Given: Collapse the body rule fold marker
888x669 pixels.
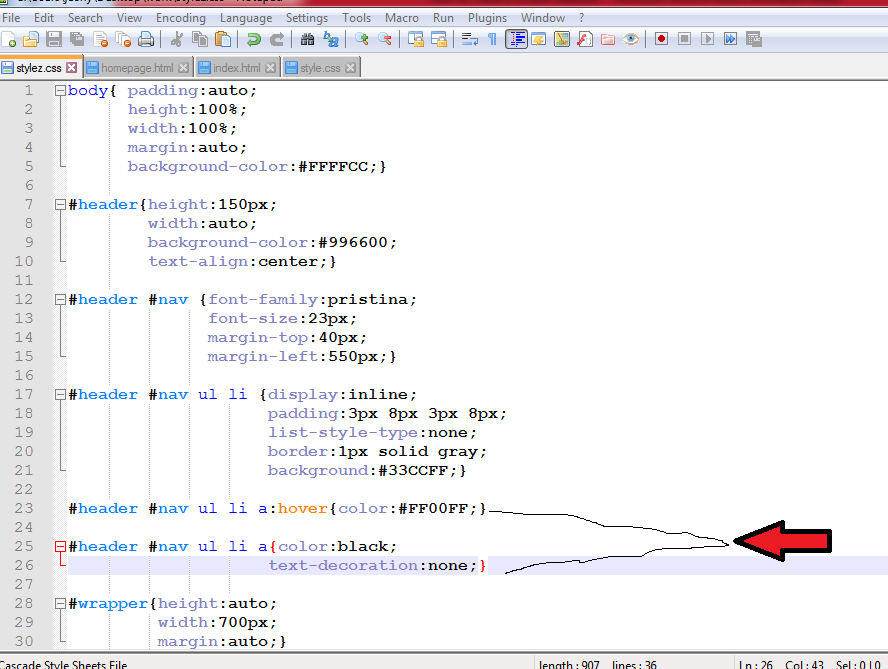Looking at the screenshot, I should click(60, 91).
